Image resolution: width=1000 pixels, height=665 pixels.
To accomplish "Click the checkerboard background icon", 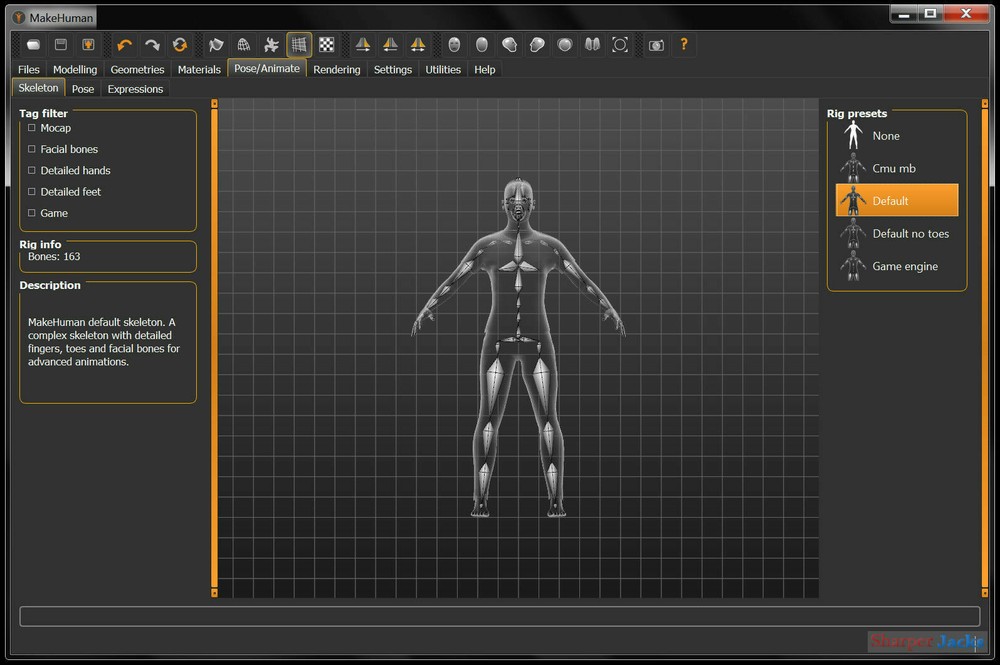I will (327, 45).
